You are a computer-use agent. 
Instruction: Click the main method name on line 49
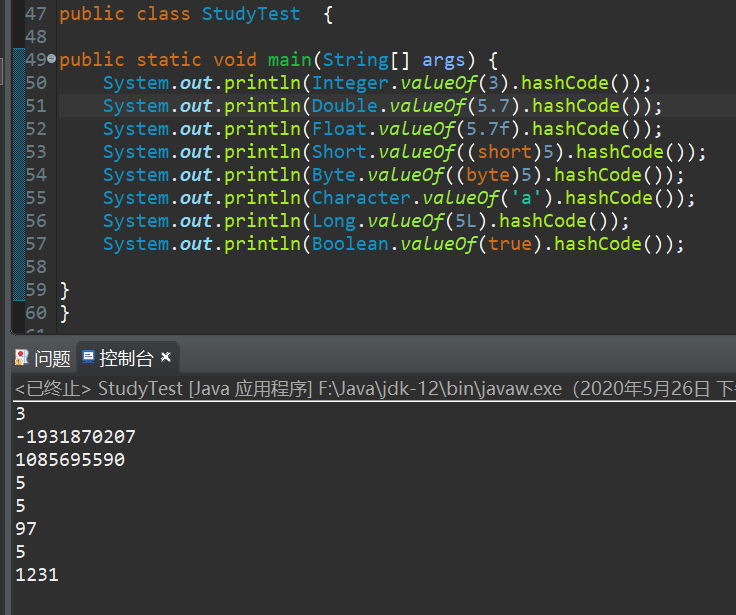[x=289, y=60]
